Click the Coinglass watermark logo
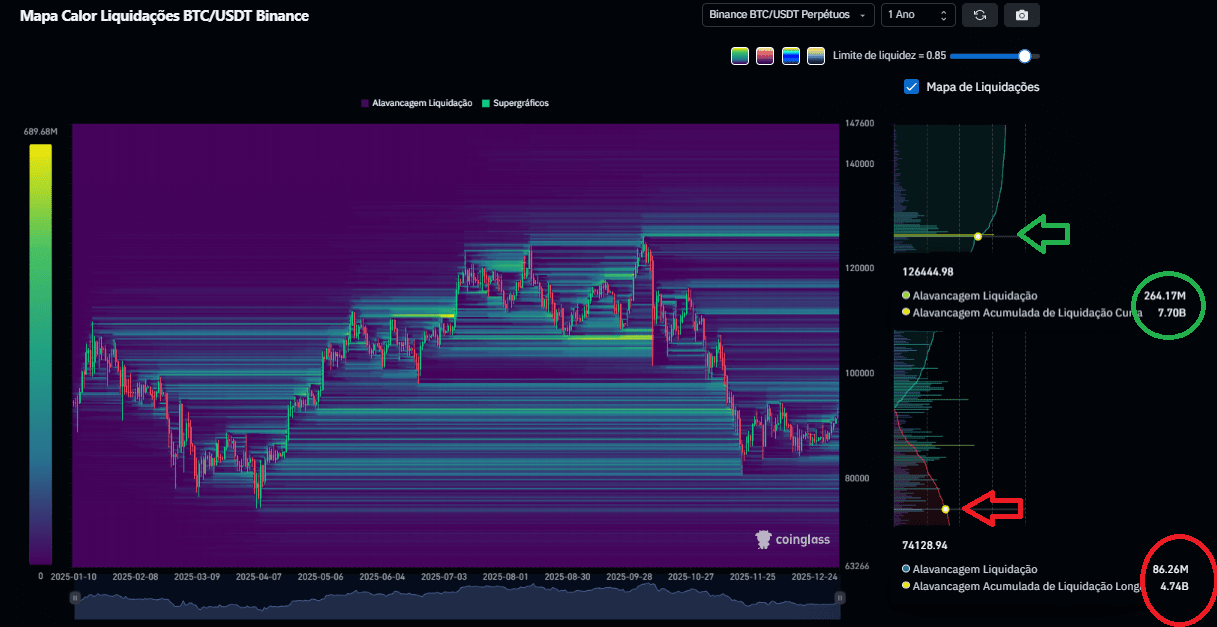 click(x=793, y=539)
